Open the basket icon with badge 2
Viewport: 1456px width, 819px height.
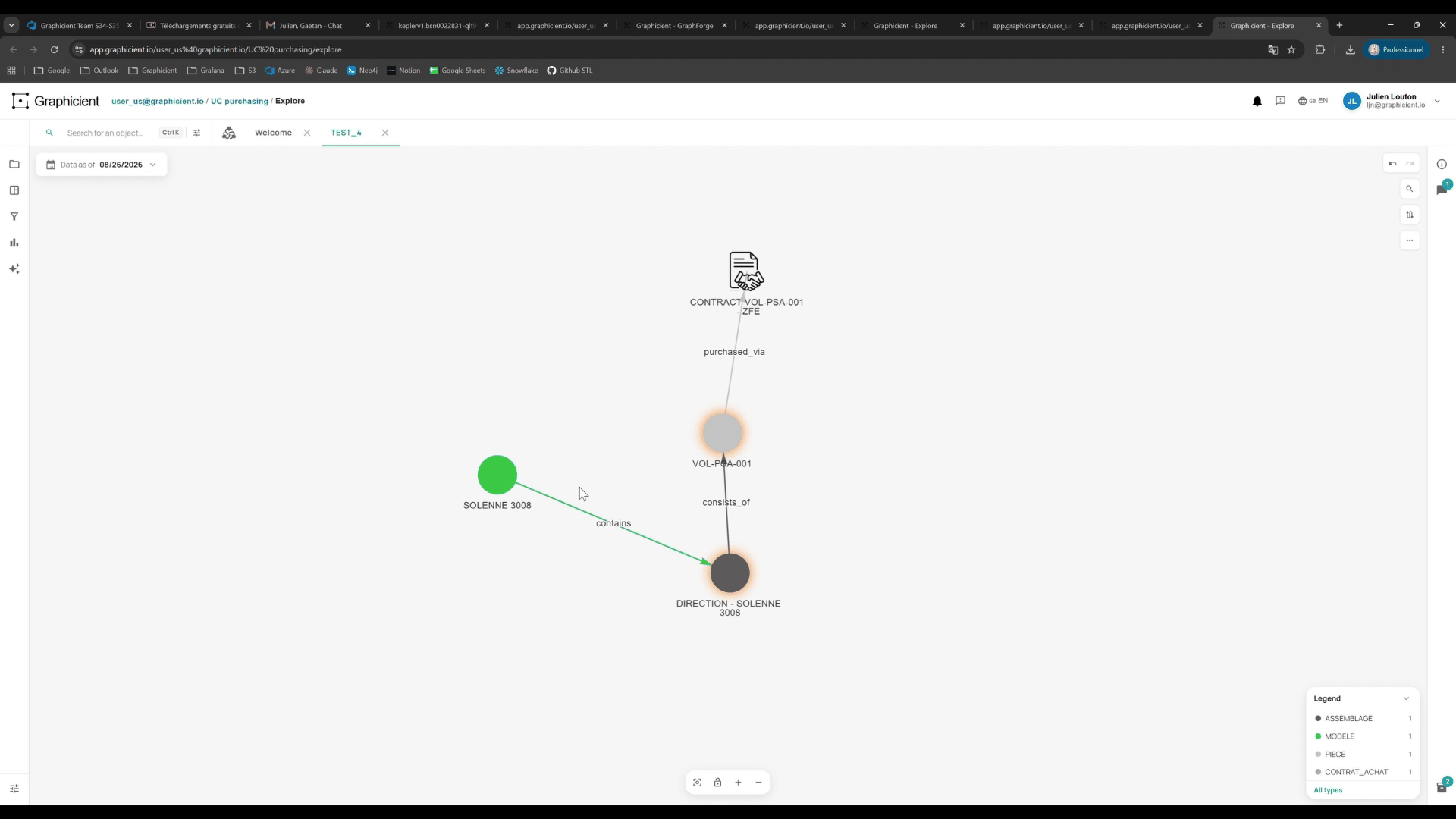(1442, 786)
